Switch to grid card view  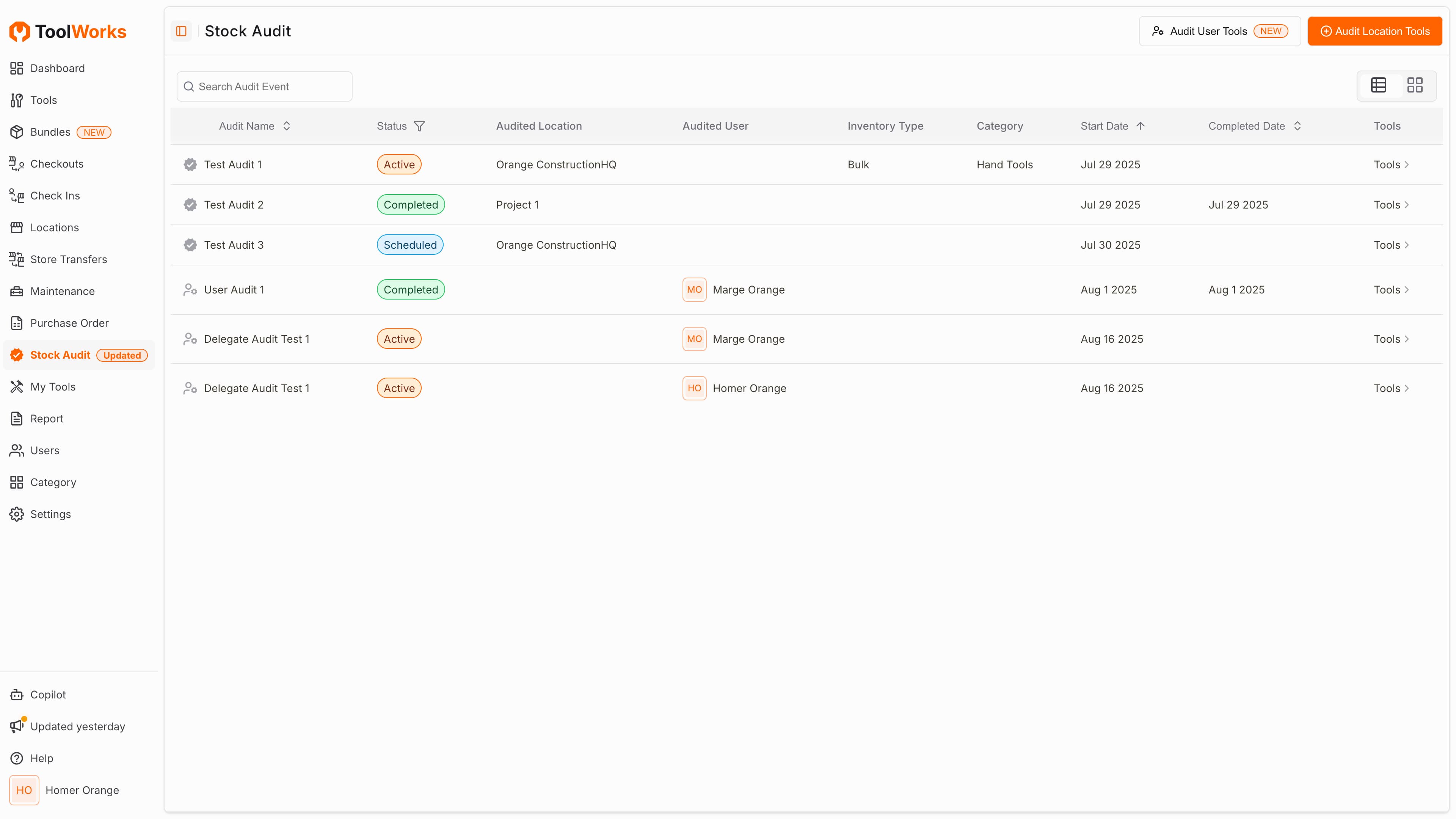coord(1415,85)
